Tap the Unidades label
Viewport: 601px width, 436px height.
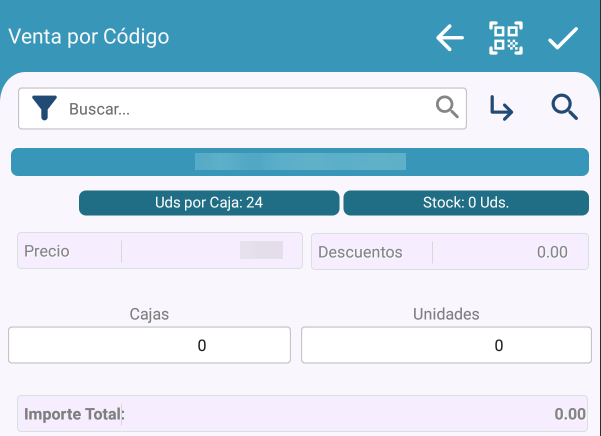pyautogui.click(x=446, y=314)
